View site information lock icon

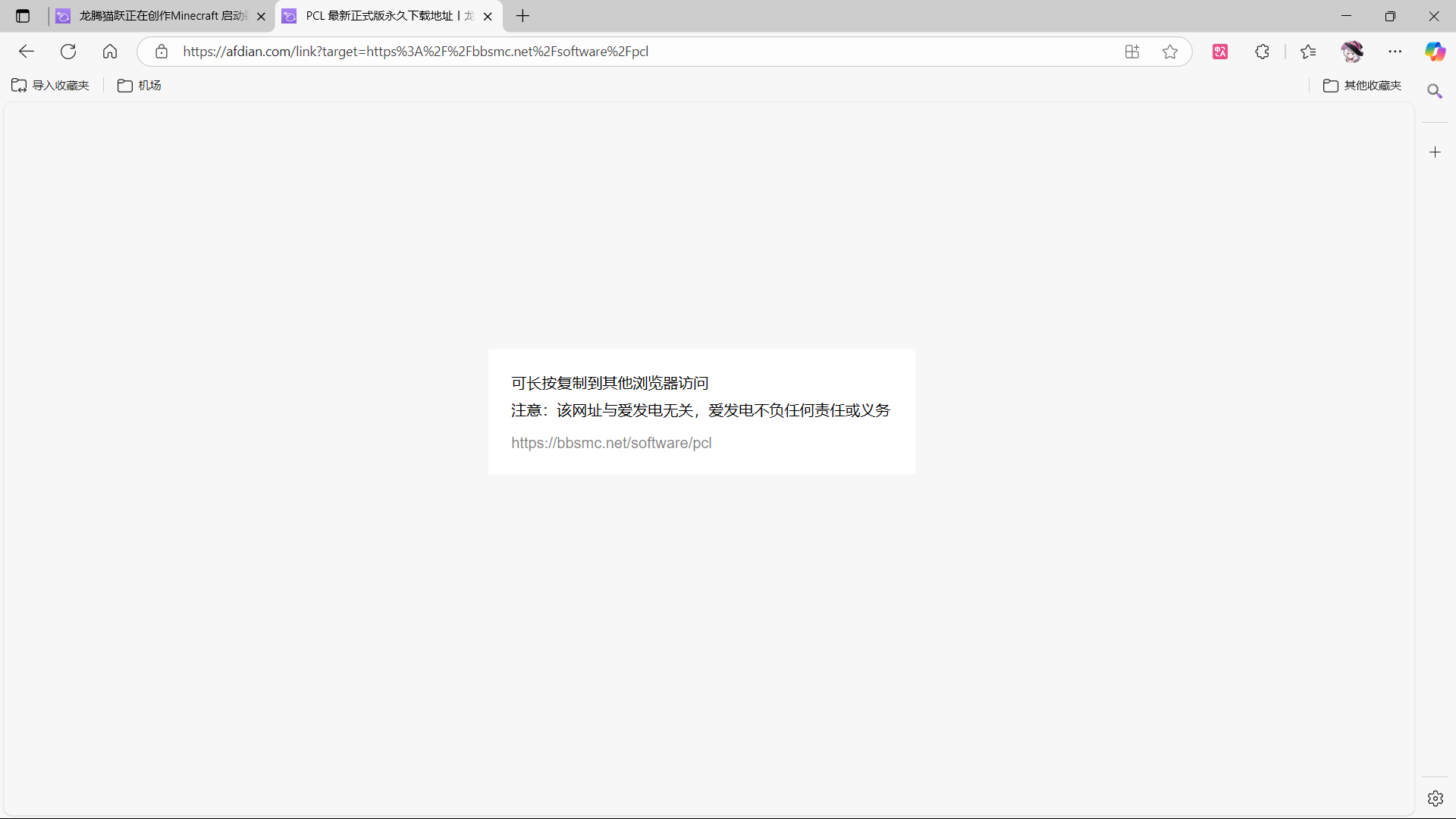pos(162,52)
